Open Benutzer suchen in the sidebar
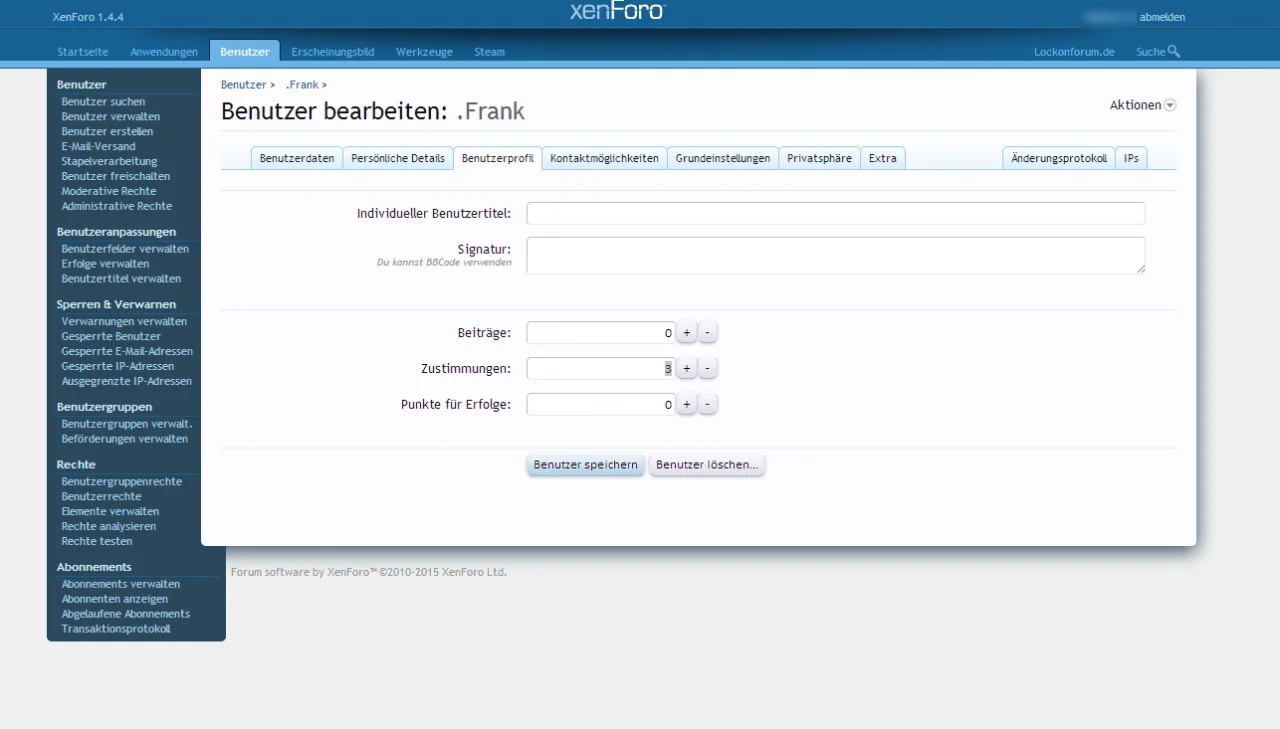The image size is (1280, 729). 103,101
